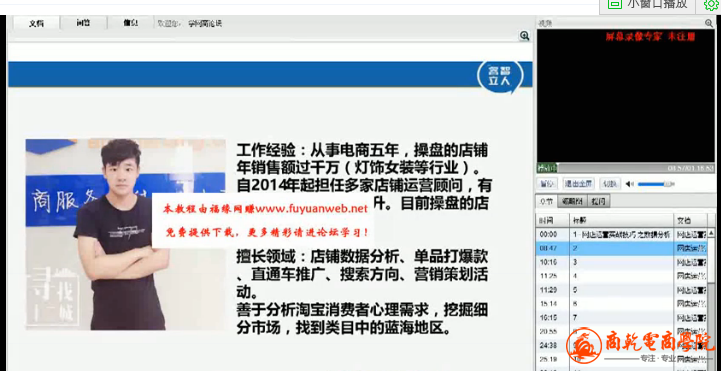Image resolution: width=721 pixels, height=371 pixels.
Task: Click the 退出全屏 button
Action: point(578,183)
